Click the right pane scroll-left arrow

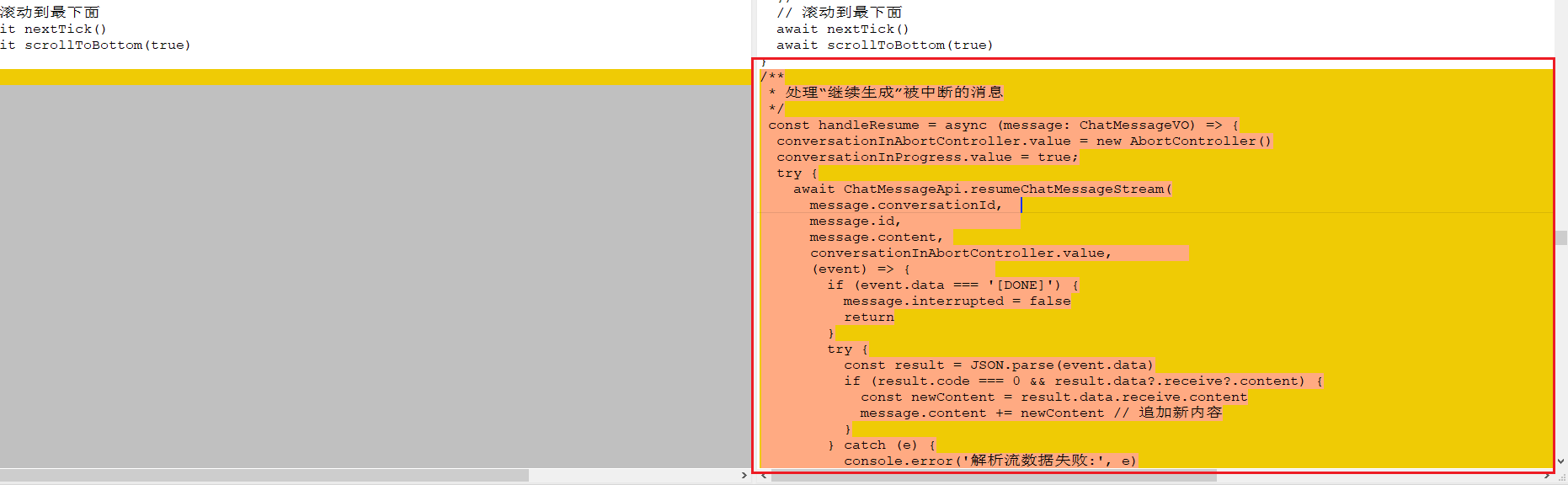pos(764,476)
